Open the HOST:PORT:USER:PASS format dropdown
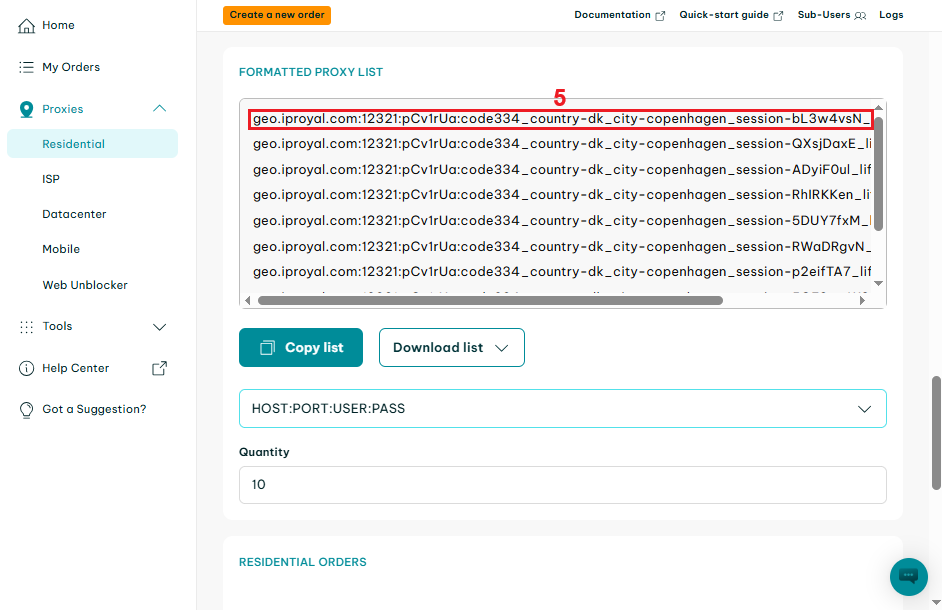 click(562, 409)
